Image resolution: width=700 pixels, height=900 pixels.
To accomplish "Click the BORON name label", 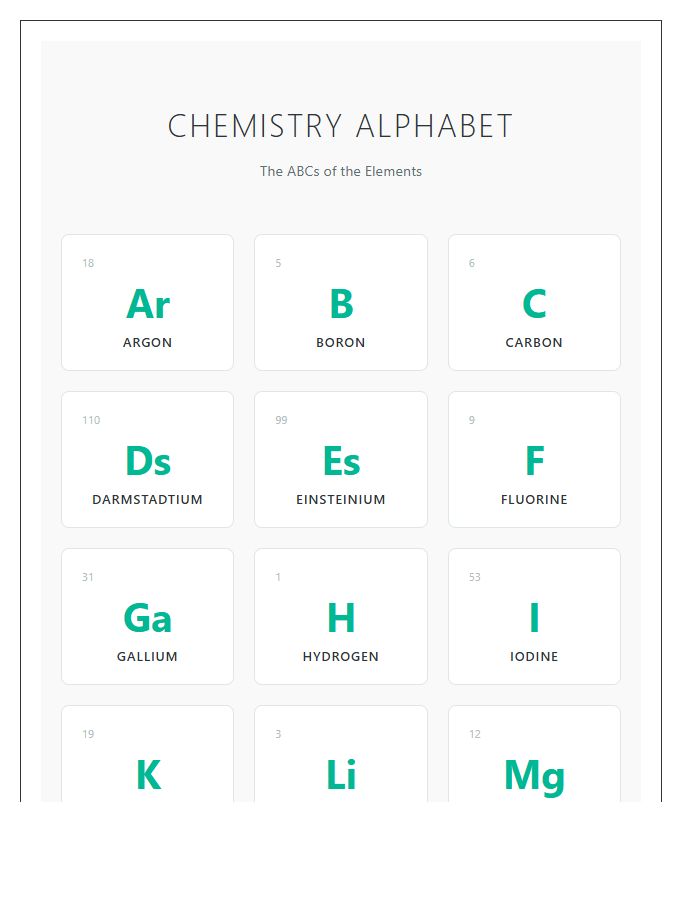I will 341,343.
